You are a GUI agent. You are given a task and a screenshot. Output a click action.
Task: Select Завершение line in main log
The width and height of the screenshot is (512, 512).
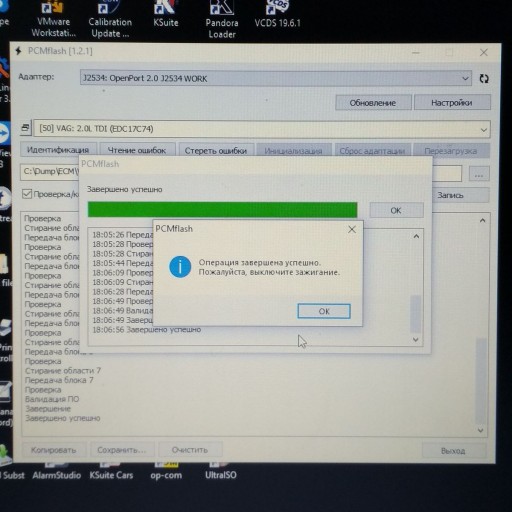(x=48, y=409)
